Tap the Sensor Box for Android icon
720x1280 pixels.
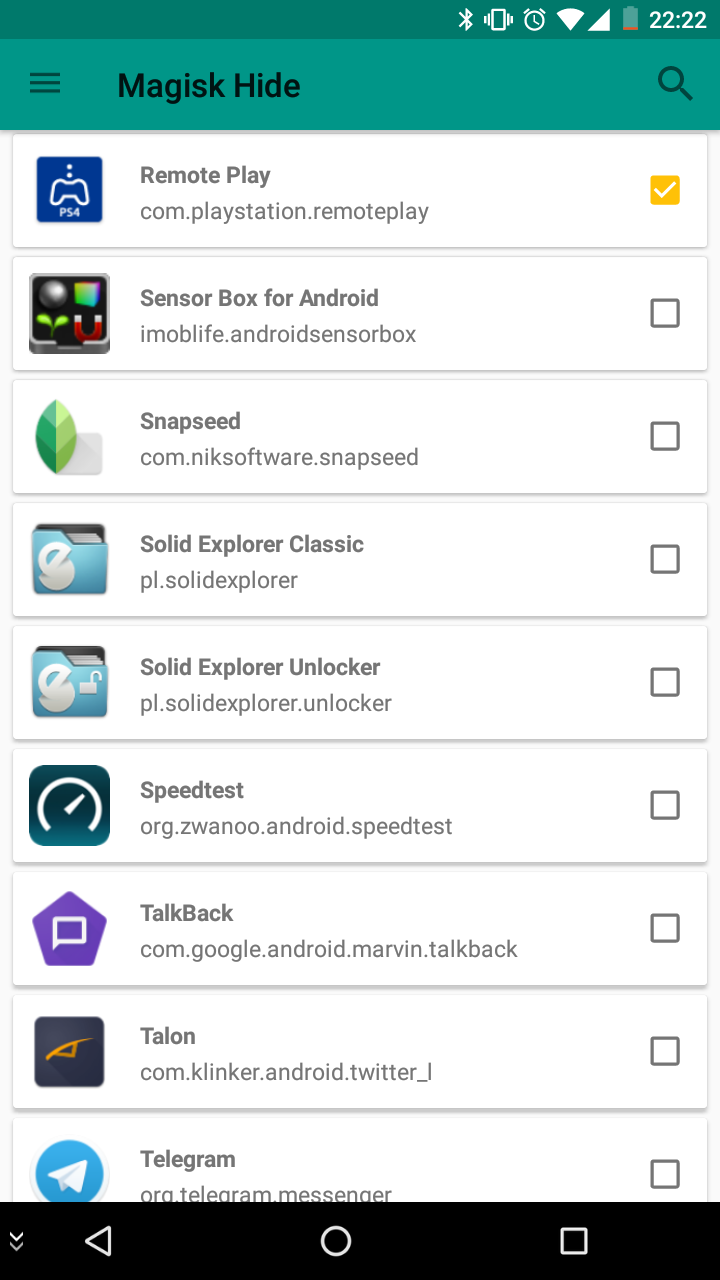click(70, 313)
